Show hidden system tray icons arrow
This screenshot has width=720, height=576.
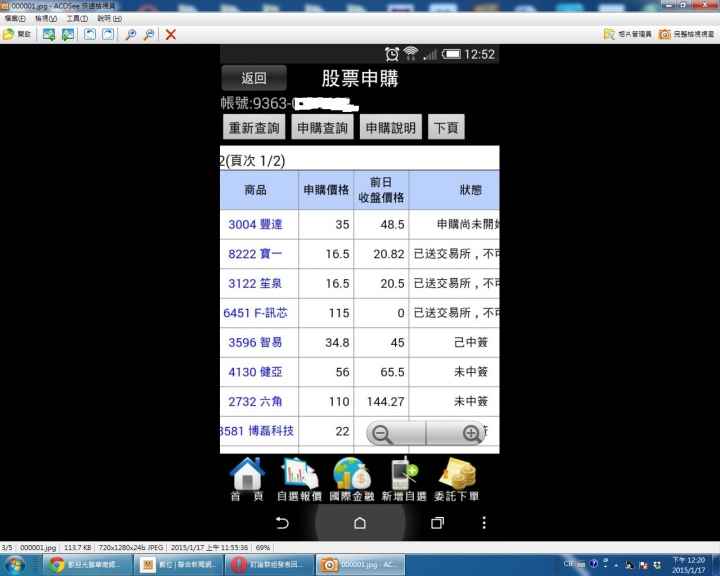(x=616, y=565)
